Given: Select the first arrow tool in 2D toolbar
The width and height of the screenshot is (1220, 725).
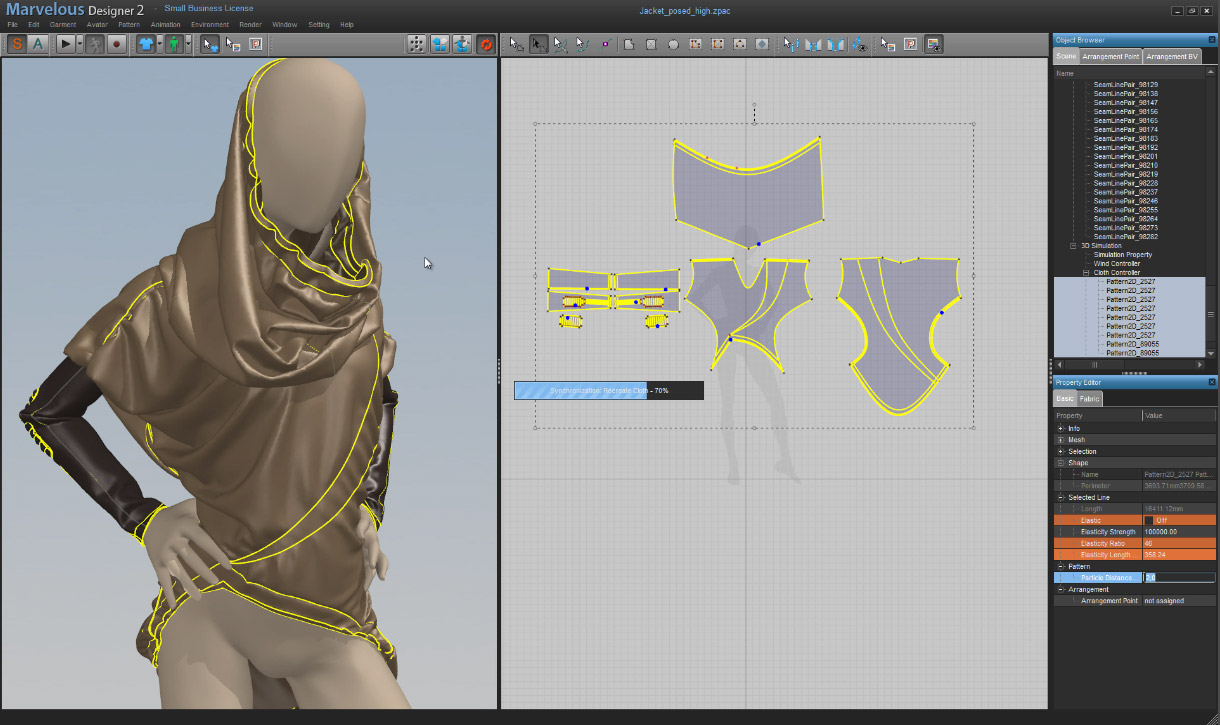Looking at the screenshot, I should pos(517,44).
